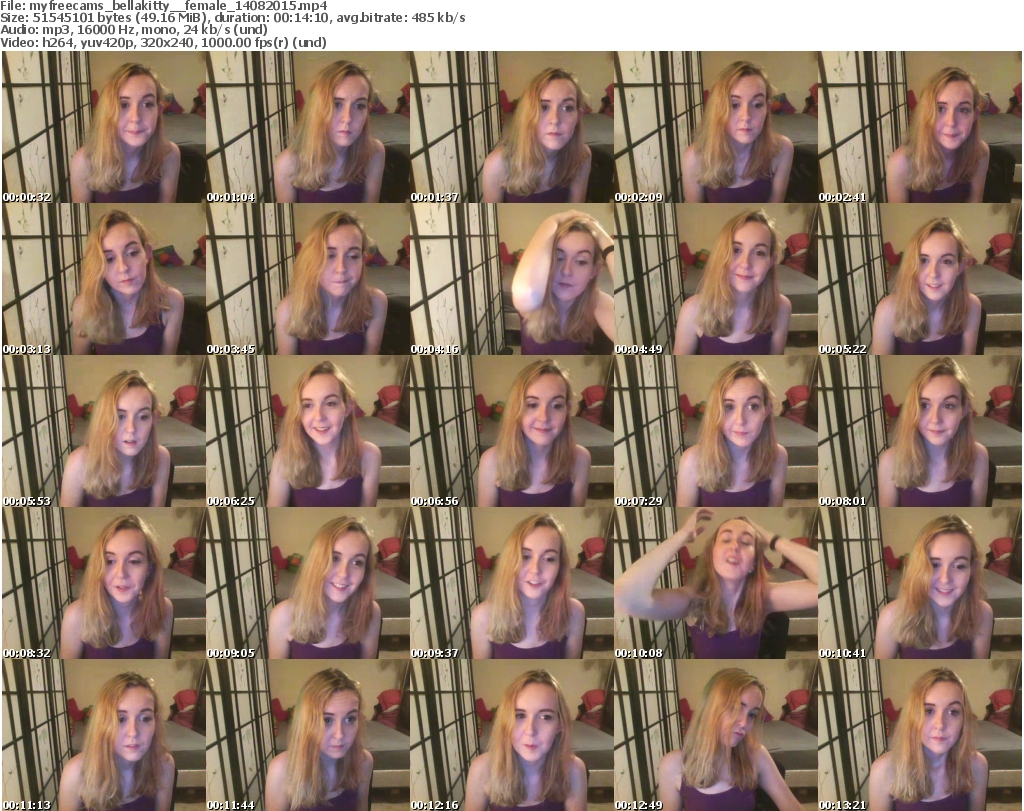Pick the frame with timestamp 00:06:25
The width and height of the screenshot is (1024, 811).
pyautogui.click(x=308, y=432)
